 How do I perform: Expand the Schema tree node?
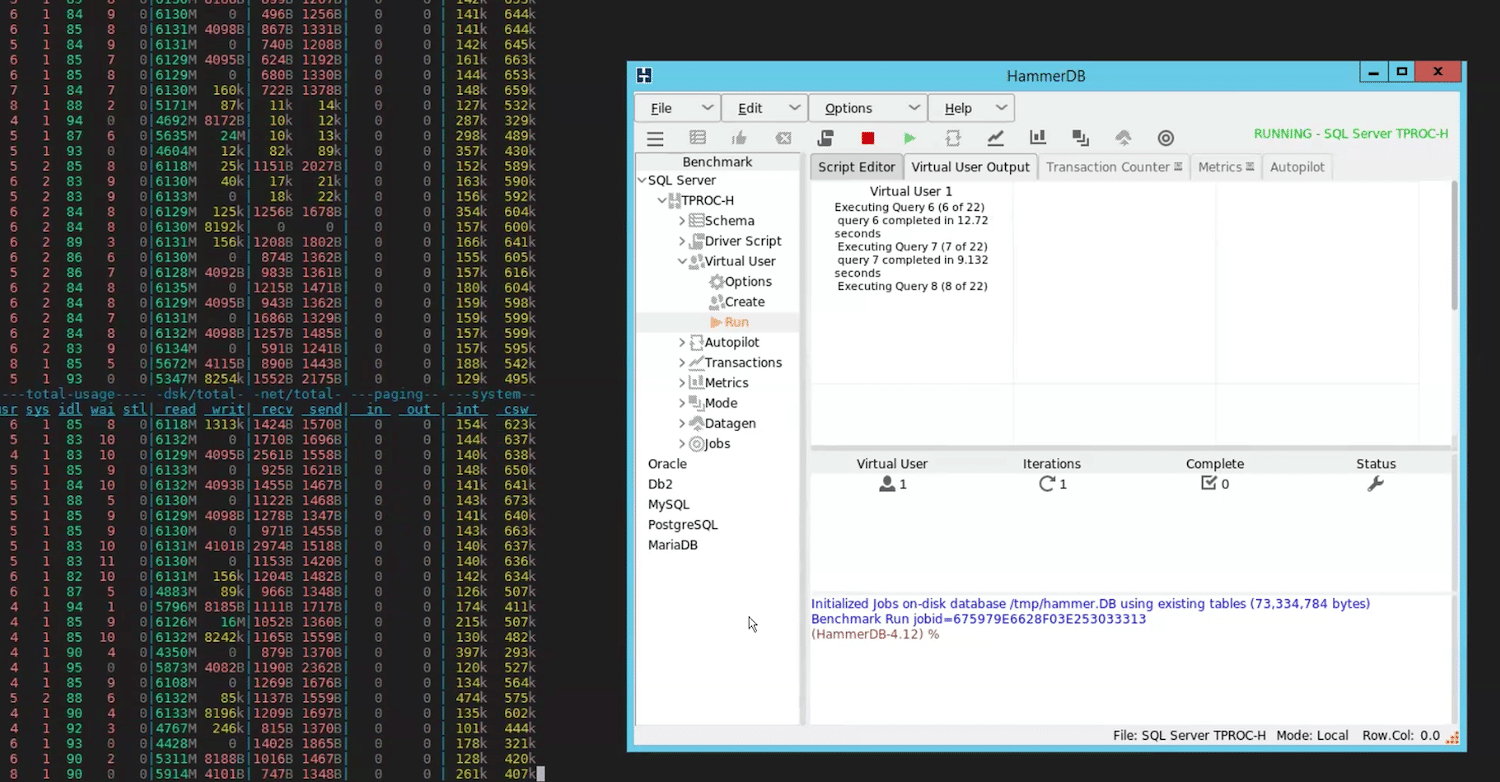pyautogui.click(x=683, y=221)
